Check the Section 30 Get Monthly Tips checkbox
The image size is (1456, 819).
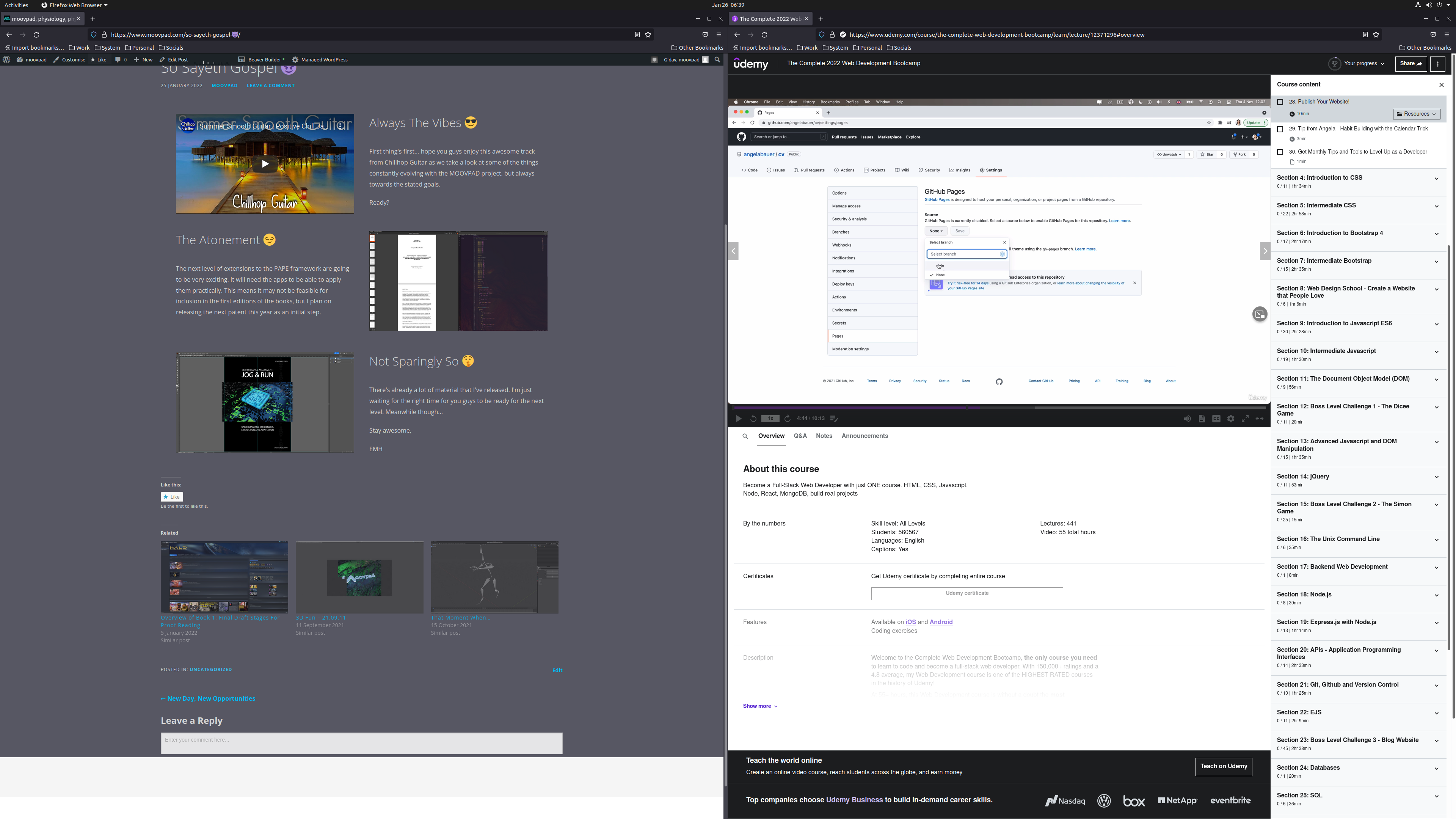(1280, 151)
